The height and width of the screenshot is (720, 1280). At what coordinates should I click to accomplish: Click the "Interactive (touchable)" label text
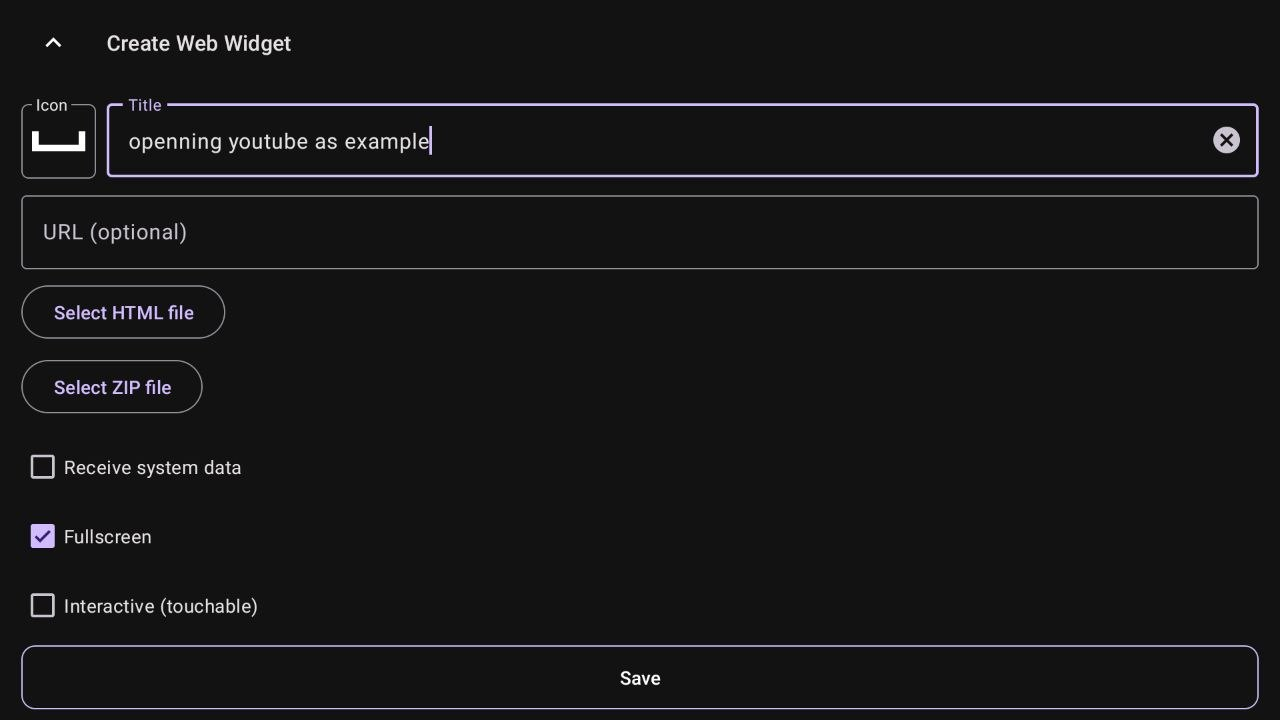click(160, 606)
